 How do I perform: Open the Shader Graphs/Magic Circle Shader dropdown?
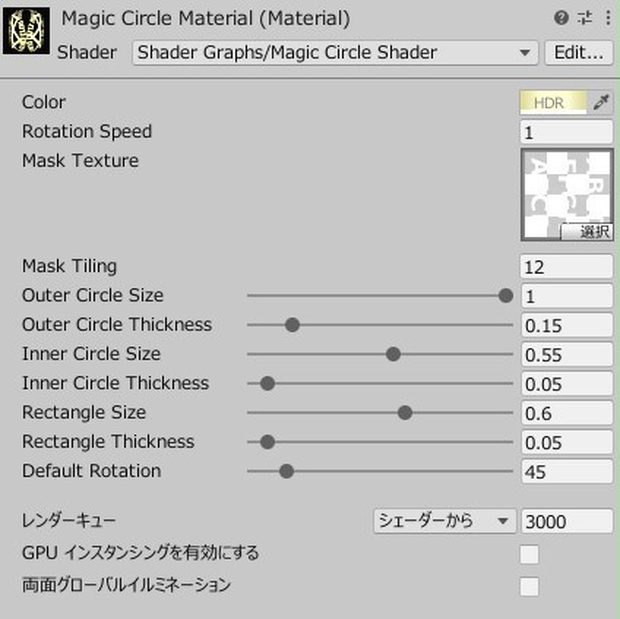point(335,53)
